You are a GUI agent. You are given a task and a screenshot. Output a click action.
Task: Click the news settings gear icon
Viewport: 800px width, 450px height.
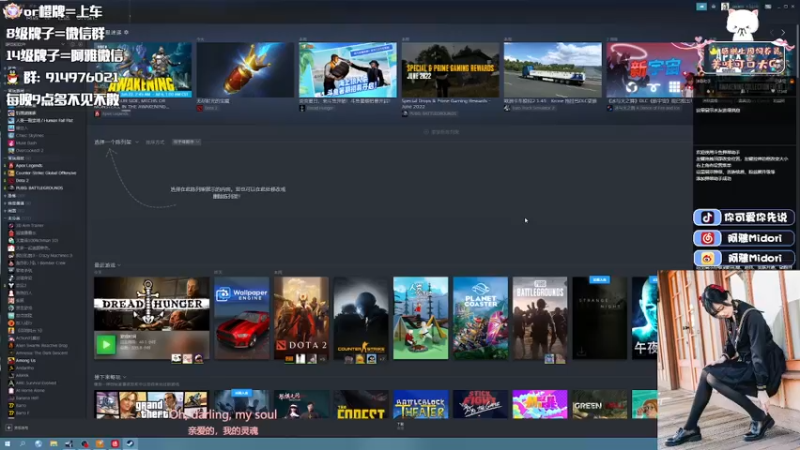[127, 32]
